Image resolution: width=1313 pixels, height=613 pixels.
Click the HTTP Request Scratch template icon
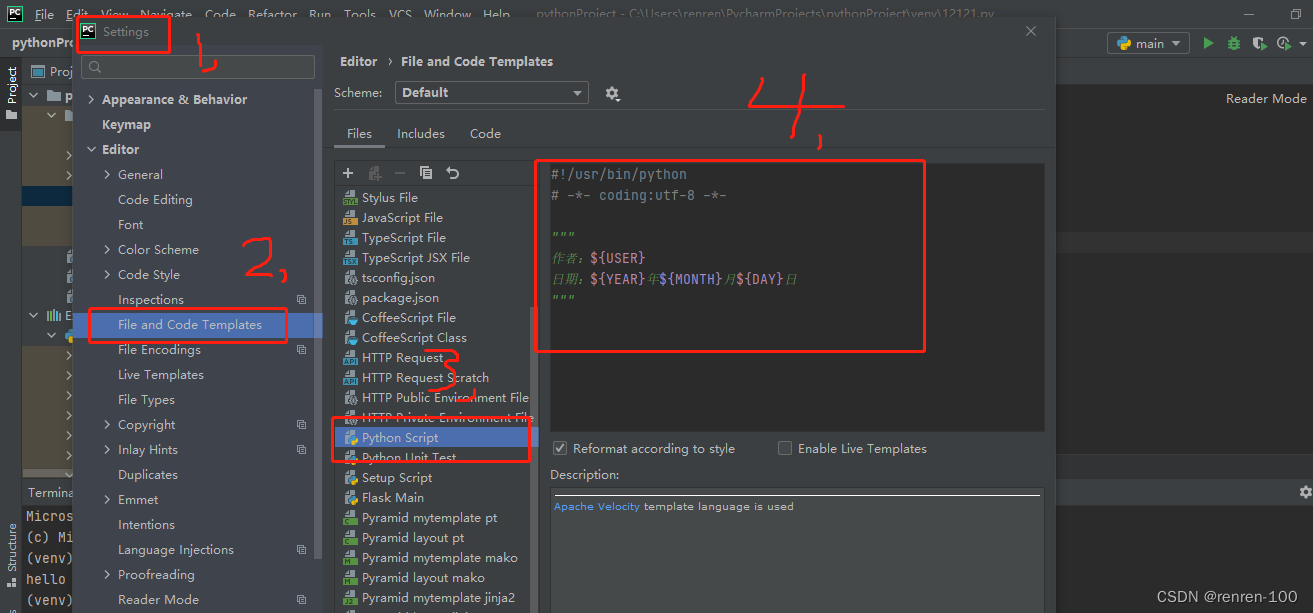tap(350, 378)
